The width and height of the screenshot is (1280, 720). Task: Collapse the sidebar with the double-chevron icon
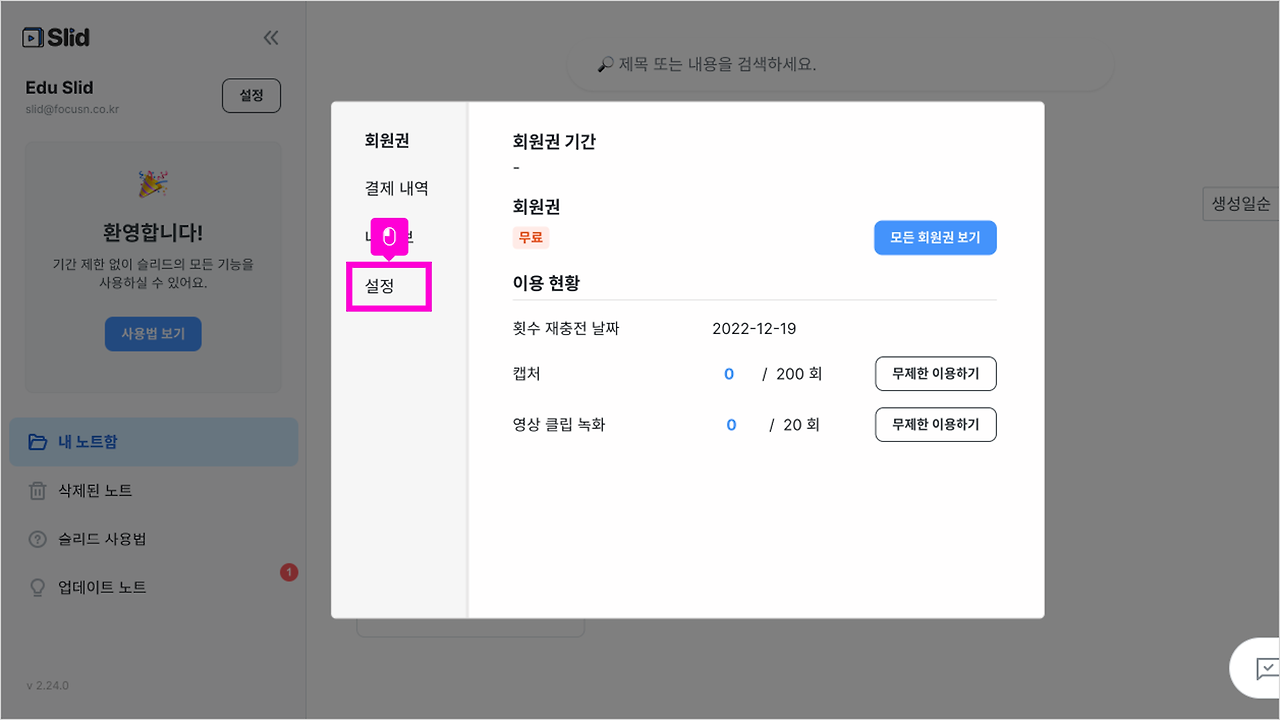pyautogui.click(x=270, y=36)
